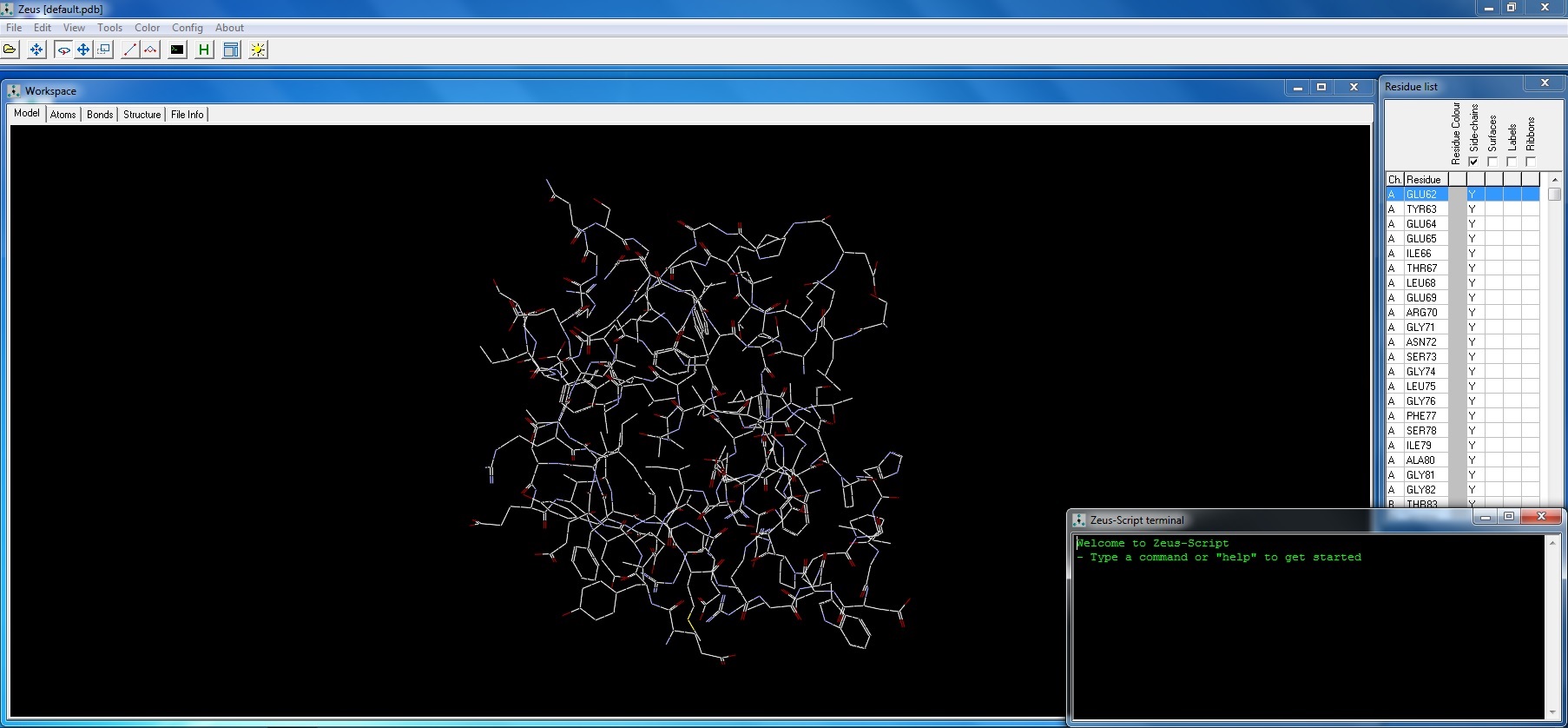Maximize the Zeus-Script terminal window
Viewport: 1568px width, 728px height.
1509,517
